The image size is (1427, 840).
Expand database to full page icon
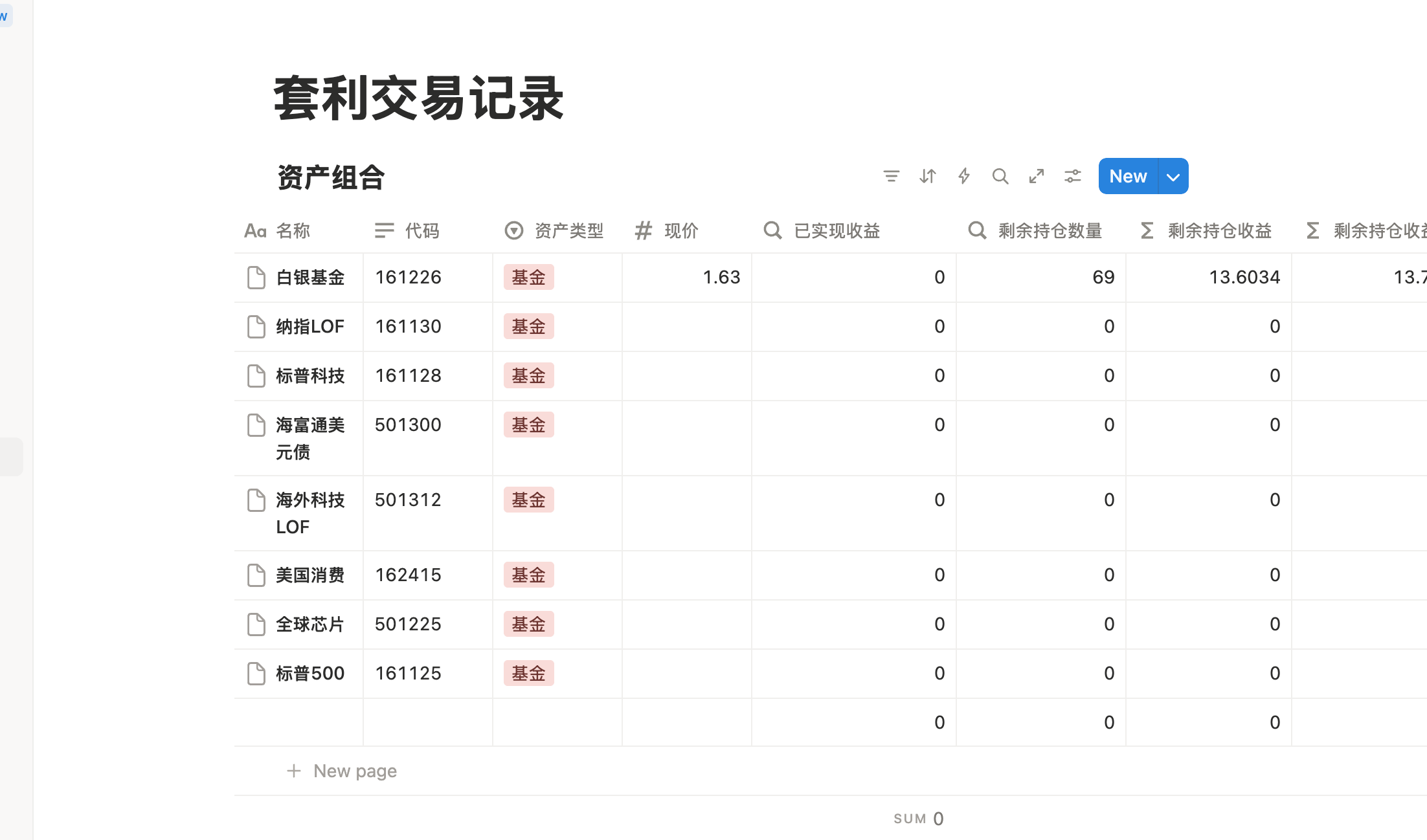1037,176
